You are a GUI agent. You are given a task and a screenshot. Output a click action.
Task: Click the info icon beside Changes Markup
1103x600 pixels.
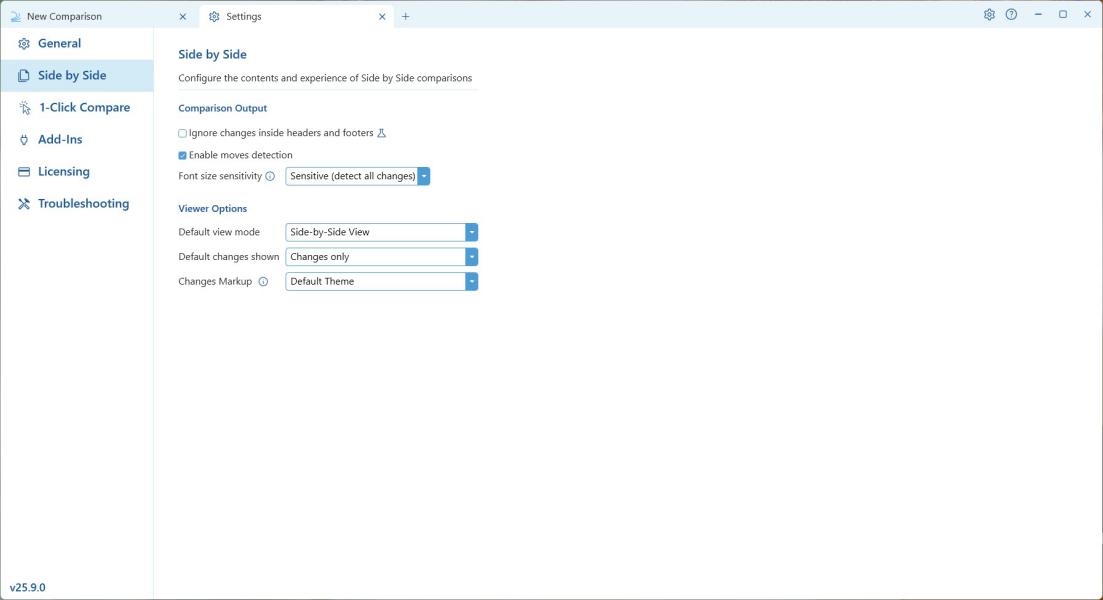pyautogui.click(x=263, y=282)
